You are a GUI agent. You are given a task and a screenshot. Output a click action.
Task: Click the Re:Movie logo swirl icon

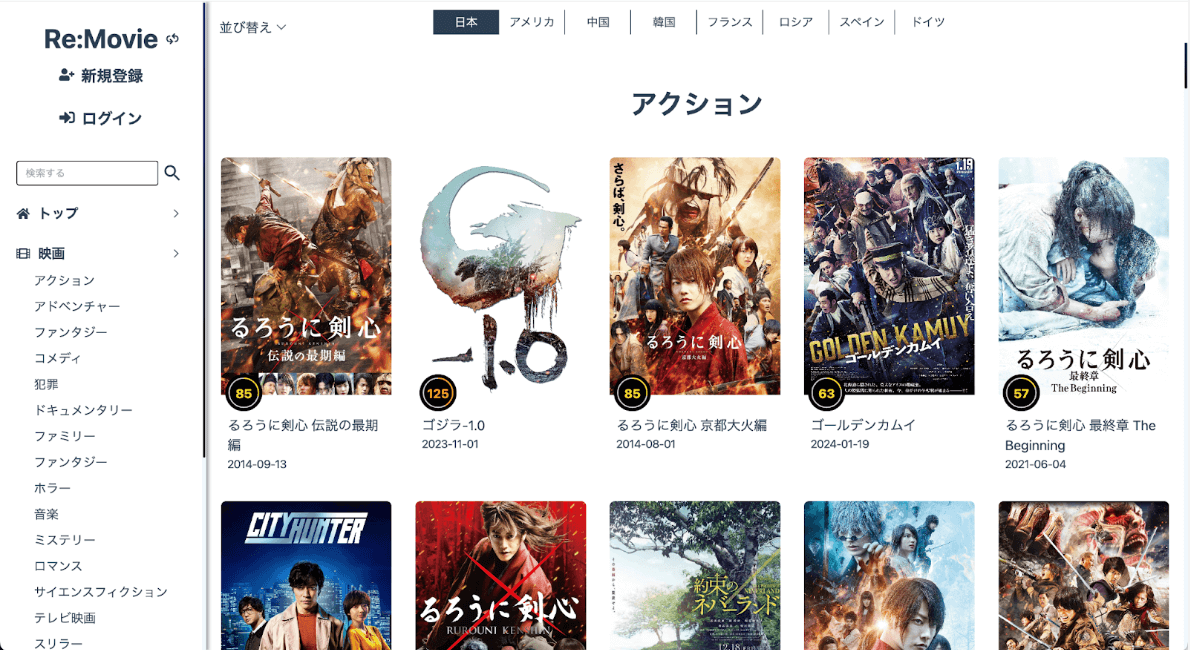(172, 39)
